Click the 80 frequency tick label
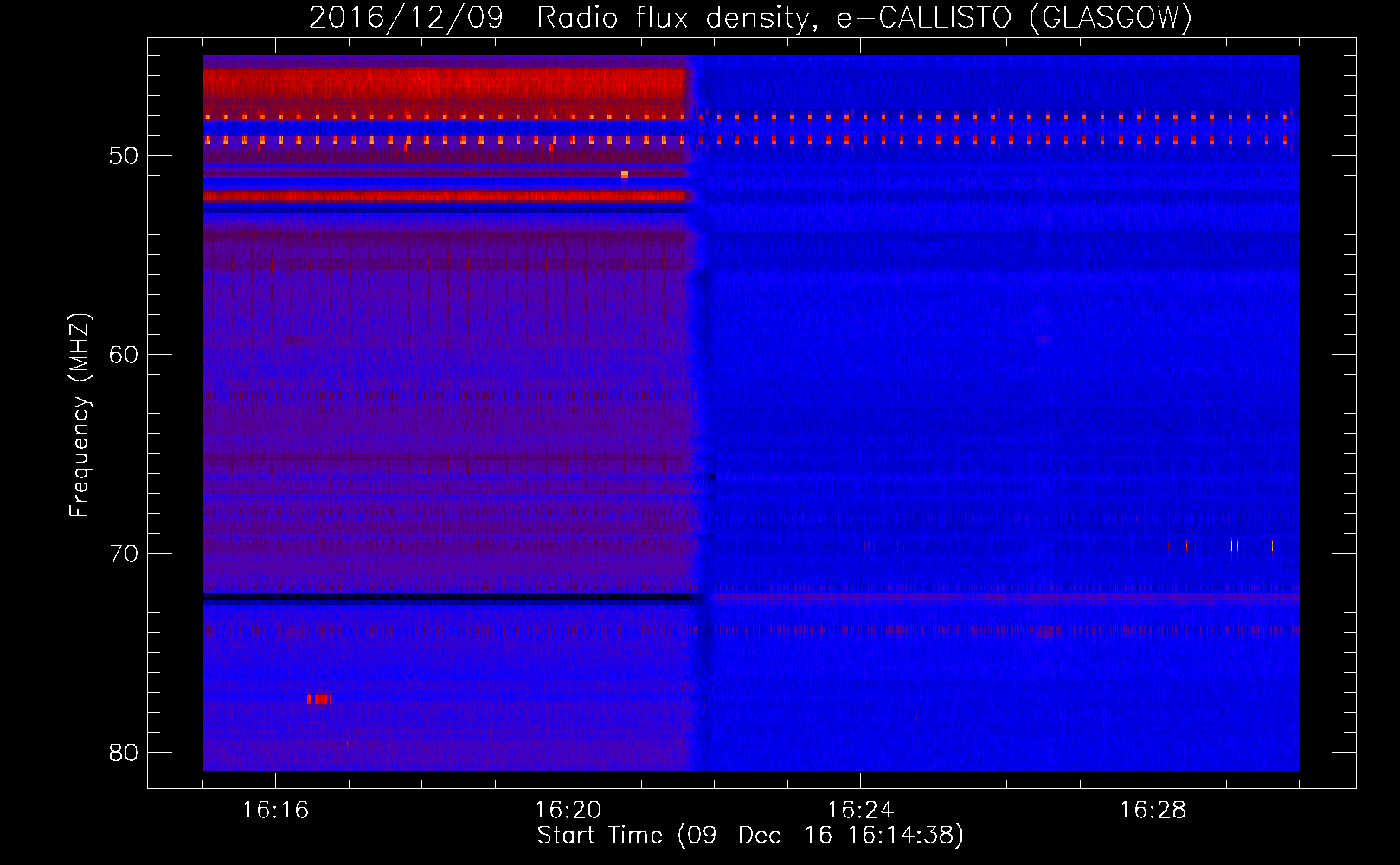 click(x=124, y=753)
